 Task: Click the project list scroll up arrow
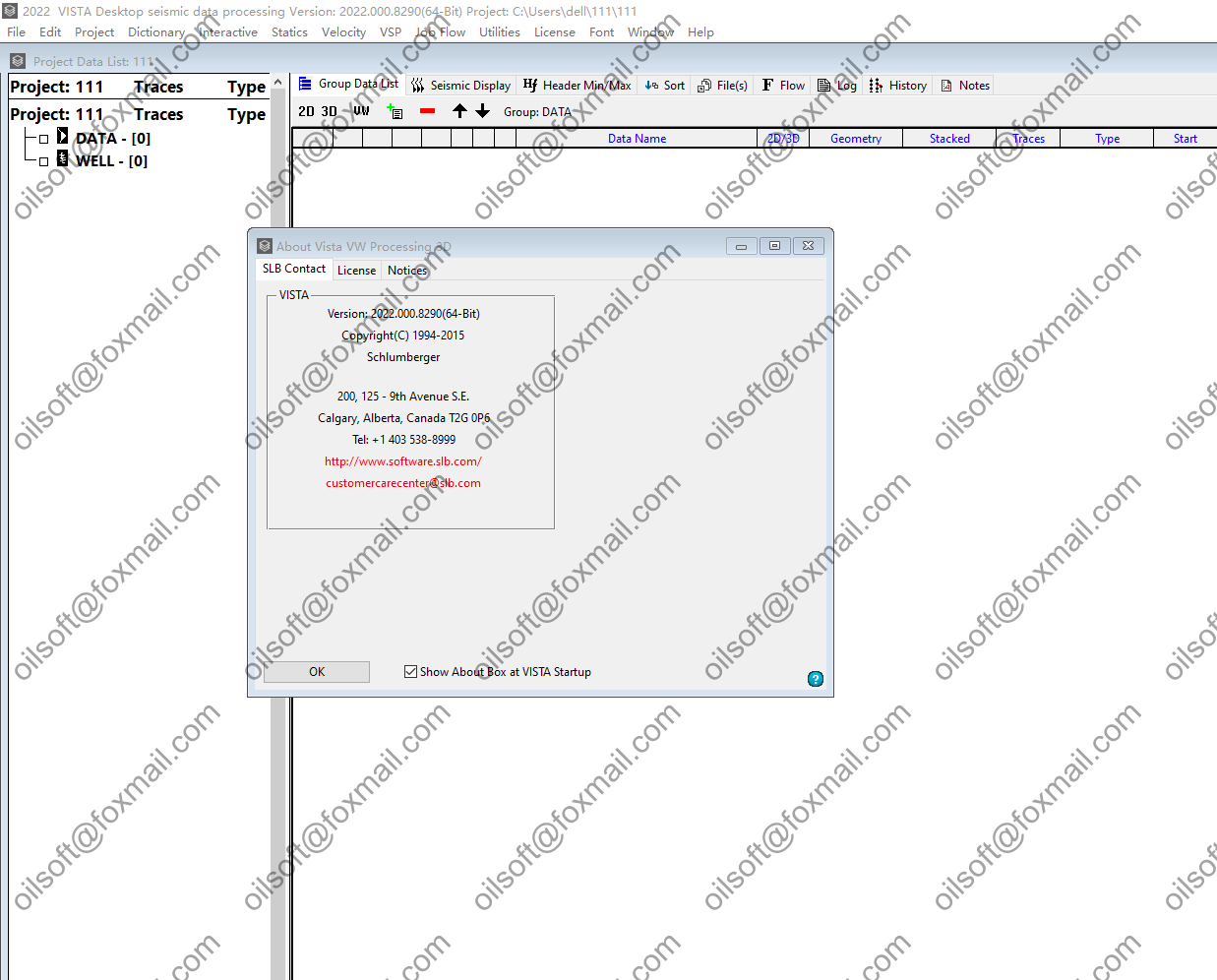pyautogui.click(x=277, y=83)
